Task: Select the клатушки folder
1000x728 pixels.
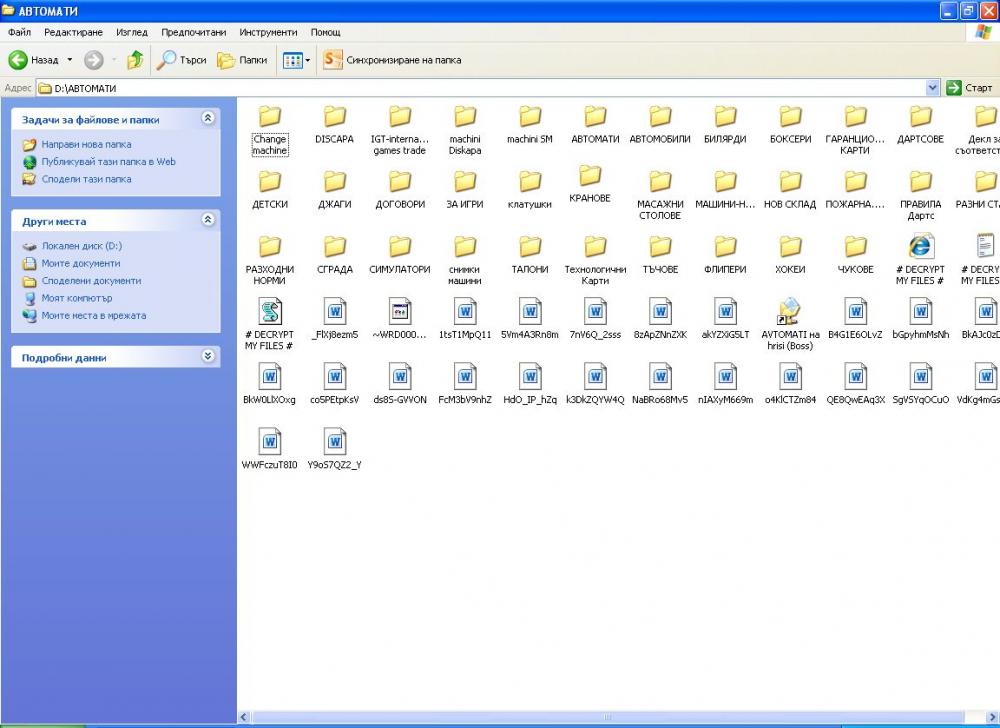Action: coord(530,190)
